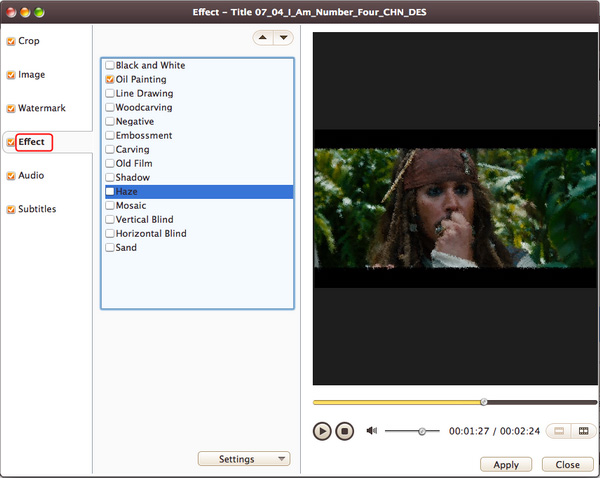The width and height of the screenshot is (600, 478).
Task: Click the volume slider knob
Action: 422,431
